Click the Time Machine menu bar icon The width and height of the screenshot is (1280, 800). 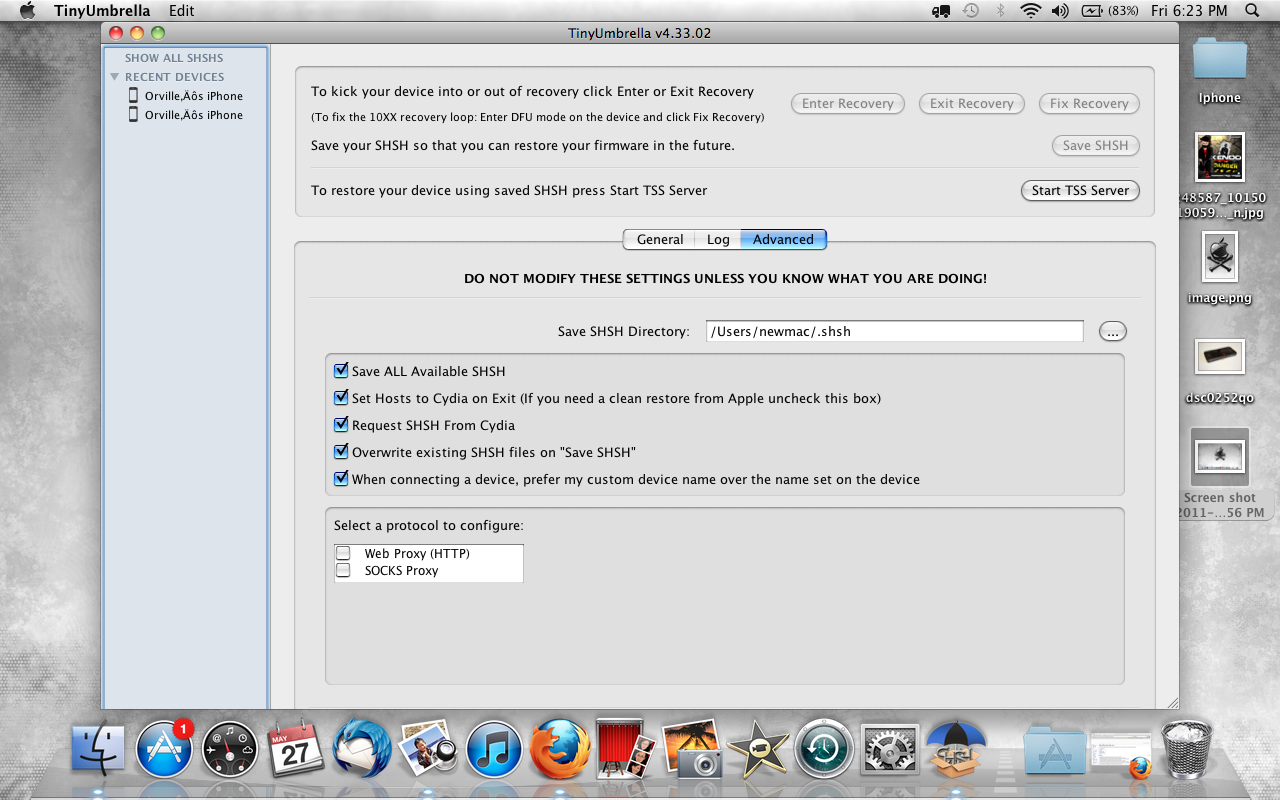(x=971, y=10)
